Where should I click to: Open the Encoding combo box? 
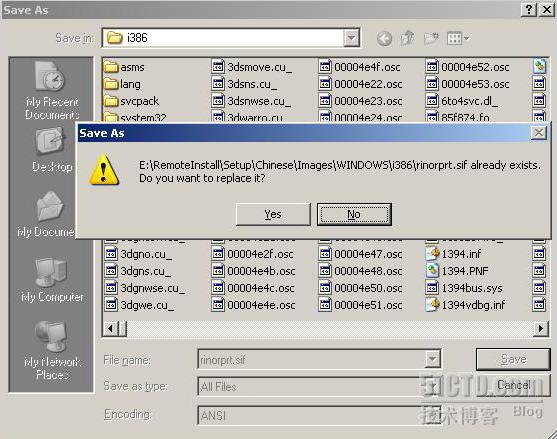319,415
